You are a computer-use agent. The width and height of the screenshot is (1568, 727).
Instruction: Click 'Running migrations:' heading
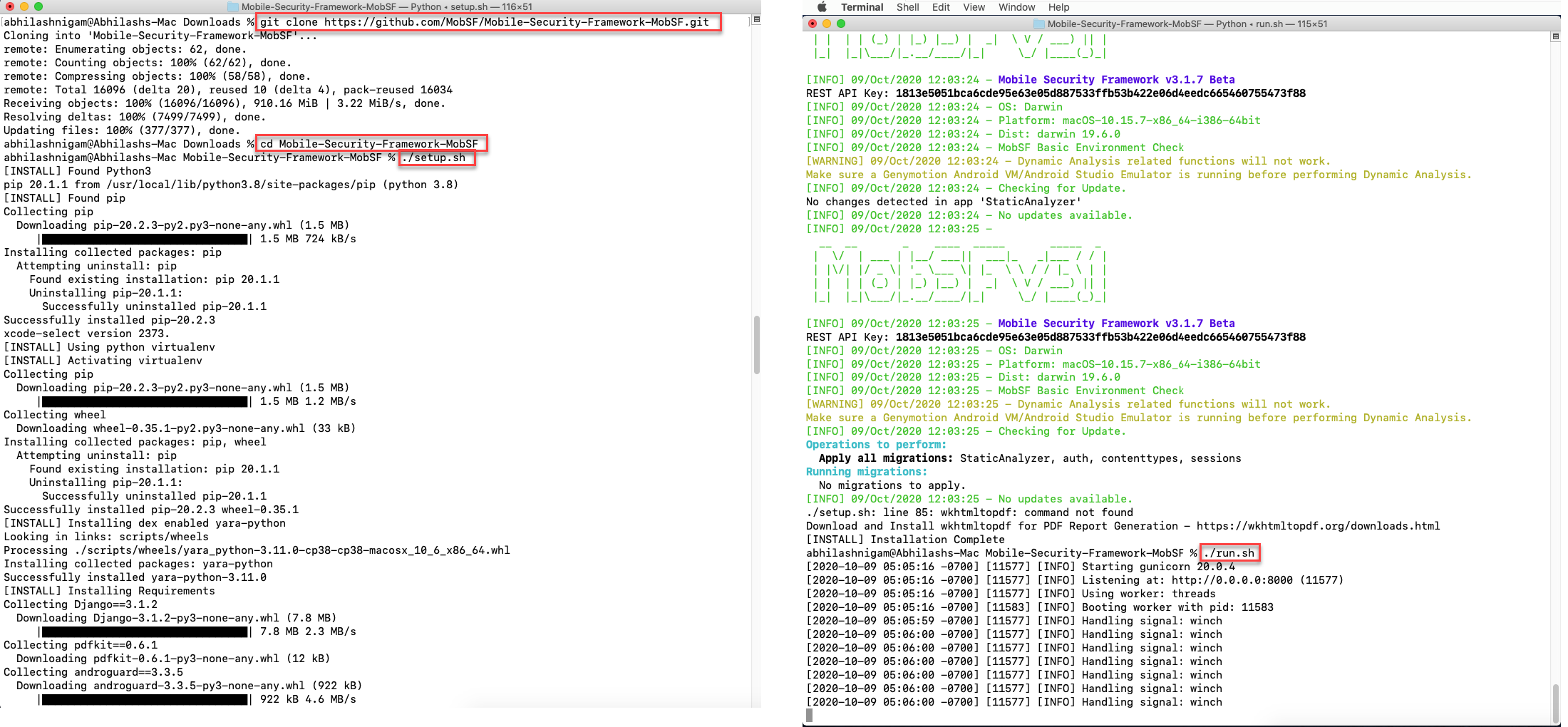(x=867, y=472)
